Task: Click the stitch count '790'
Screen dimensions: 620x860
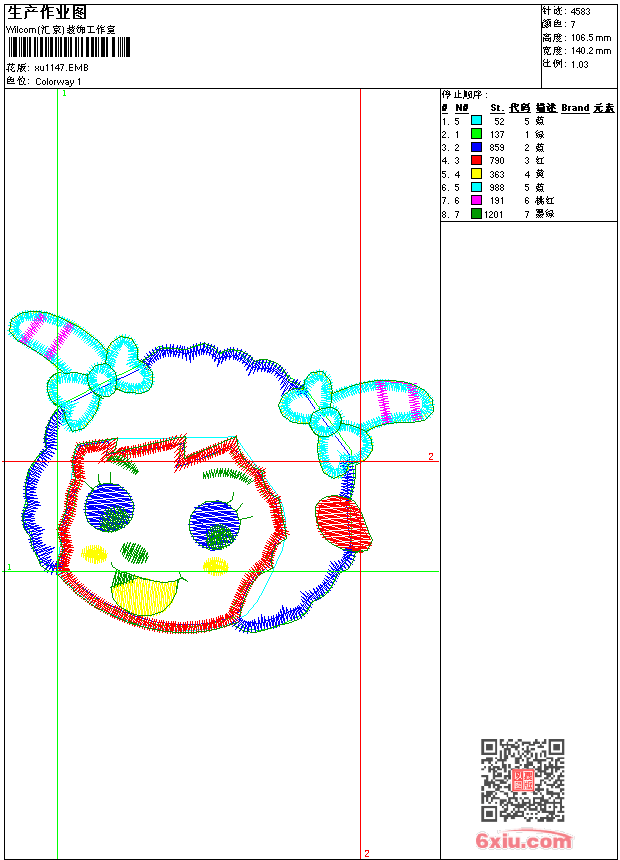Action: (x=497, y=161)
